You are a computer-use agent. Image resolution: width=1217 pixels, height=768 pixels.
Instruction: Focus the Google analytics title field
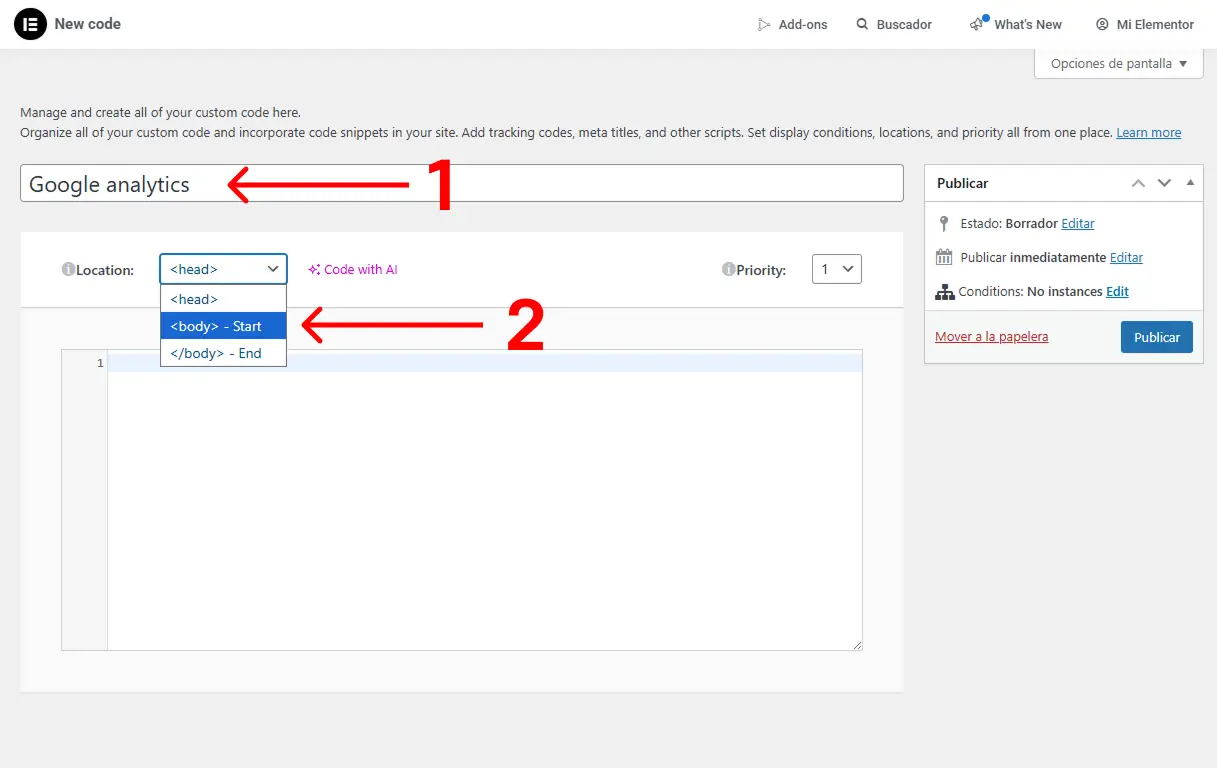pyautogui.click(x=461, y=184)
